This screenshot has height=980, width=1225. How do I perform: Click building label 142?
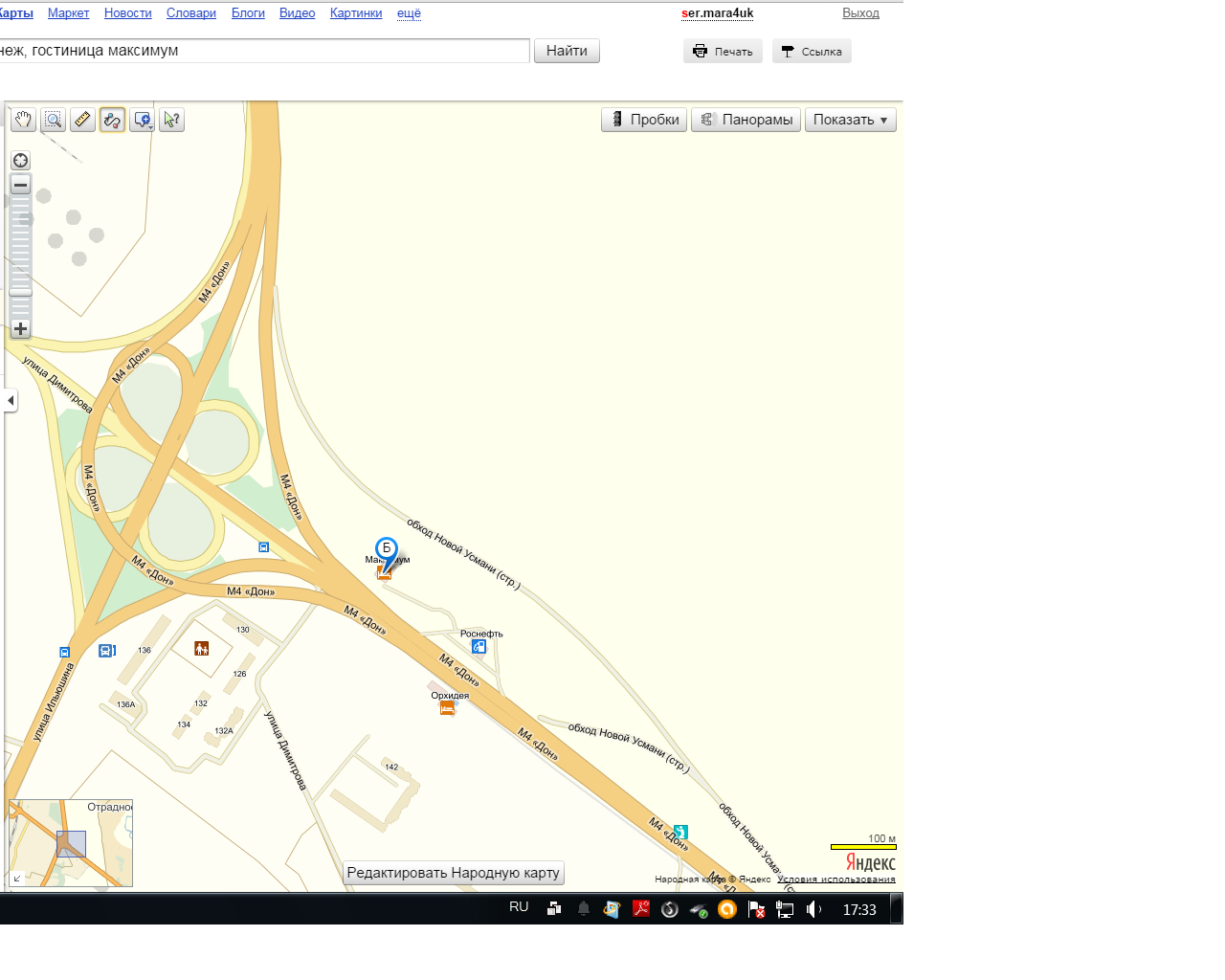pyautogui.click(x=391, y=768)
